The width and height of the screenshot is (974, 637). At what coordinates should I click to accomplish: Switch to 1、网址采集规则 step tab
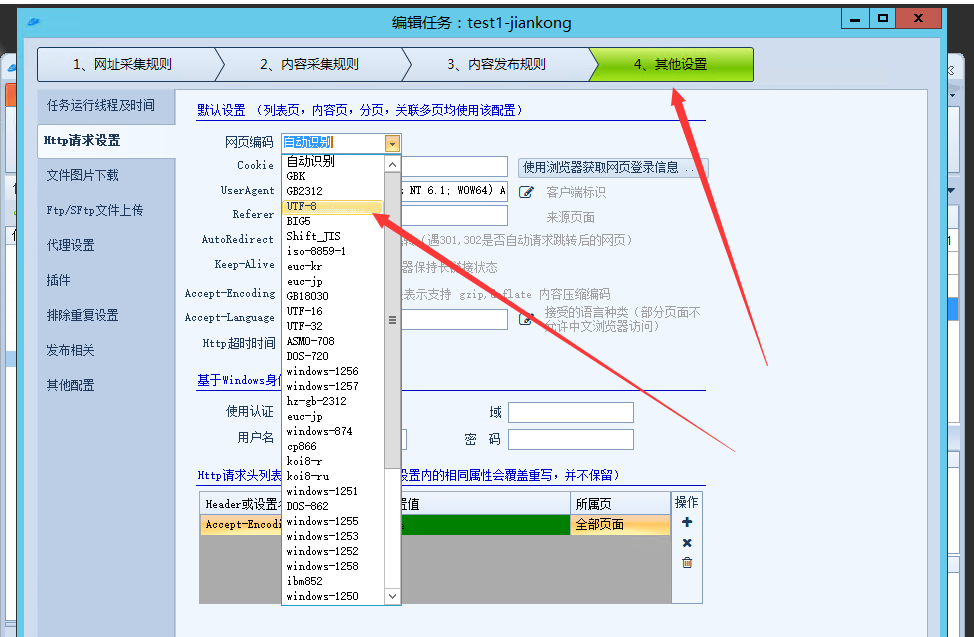(x=123, y=65)
